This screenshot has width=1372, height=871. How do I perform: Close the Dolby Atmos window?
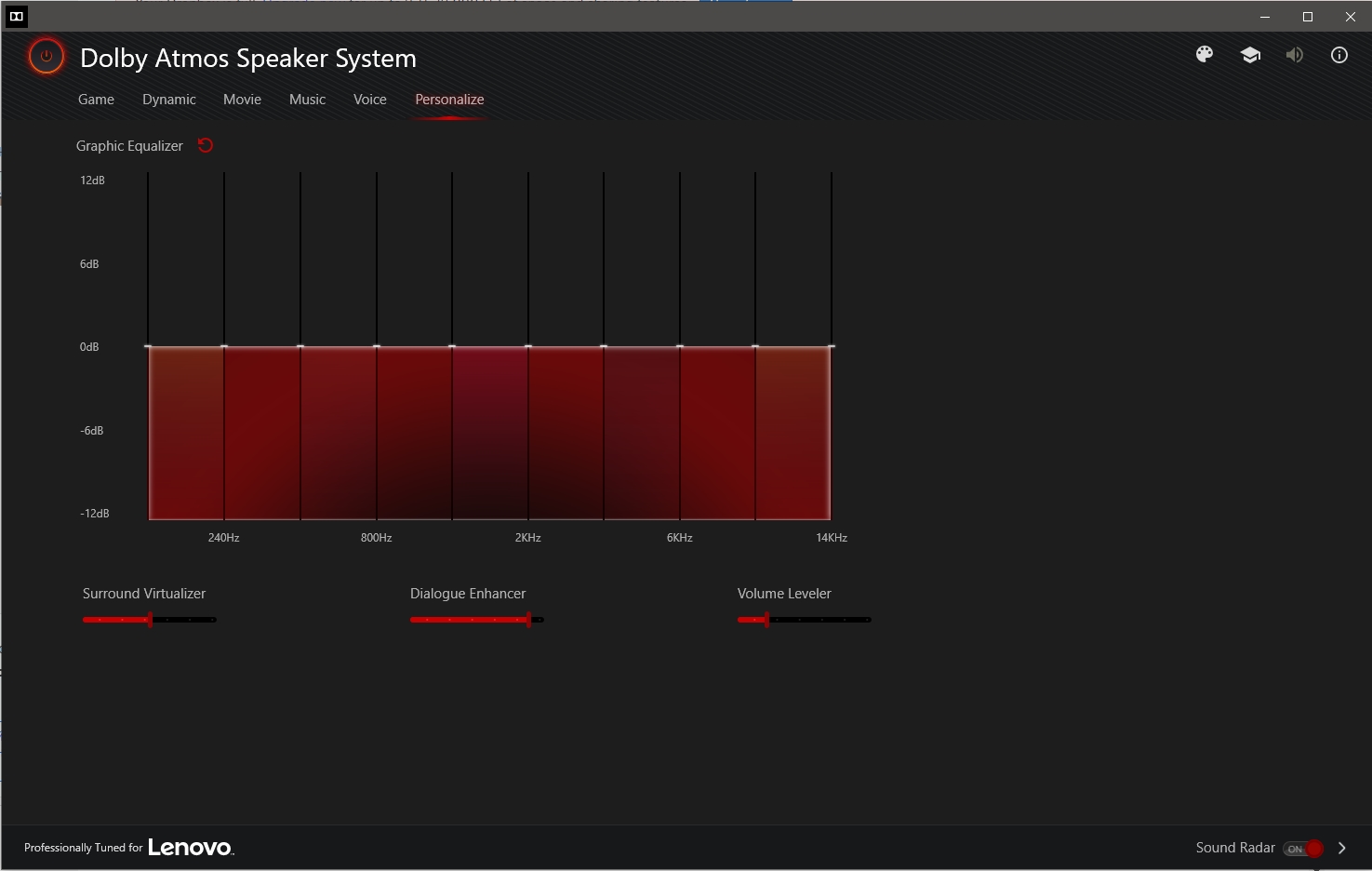click(x=1351, y=17)
